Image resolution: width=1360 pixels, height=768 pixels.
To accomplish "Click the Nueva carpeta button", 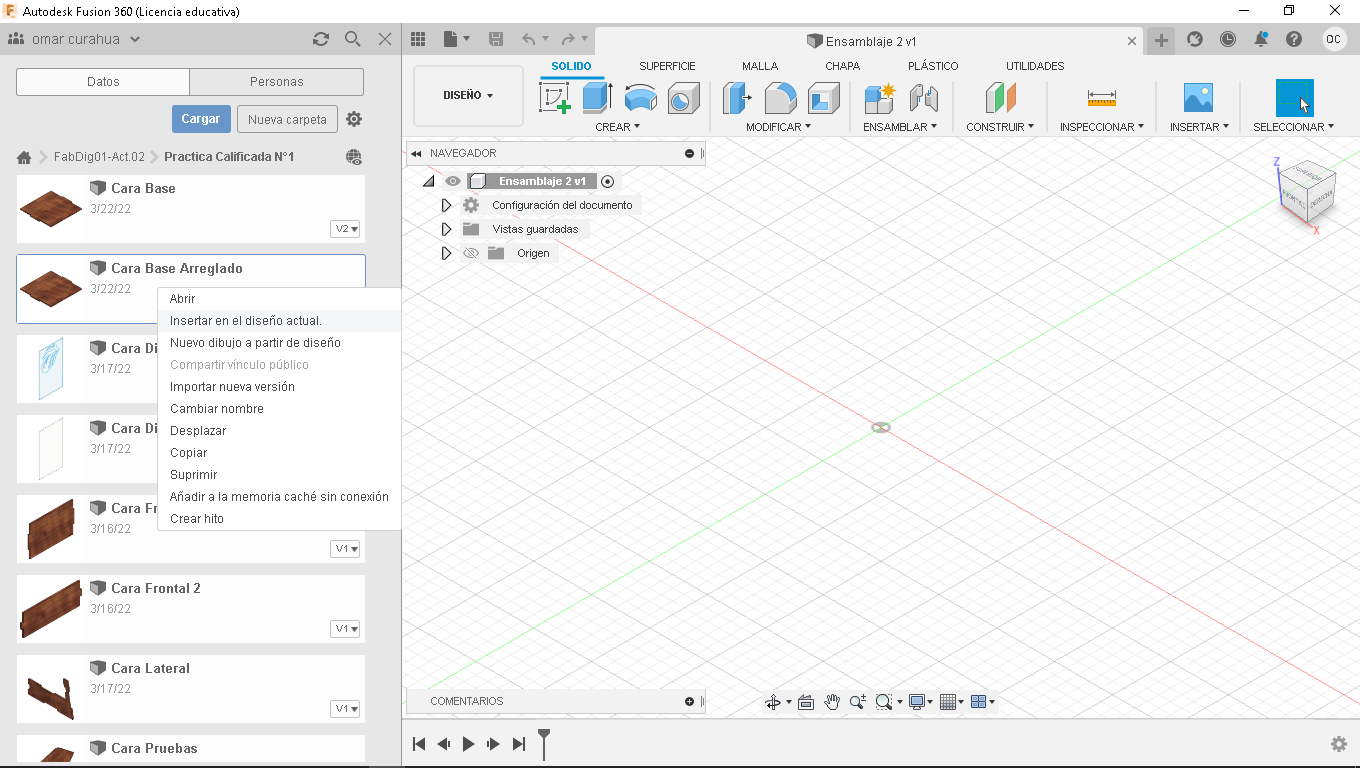I will tap(287, 119).
